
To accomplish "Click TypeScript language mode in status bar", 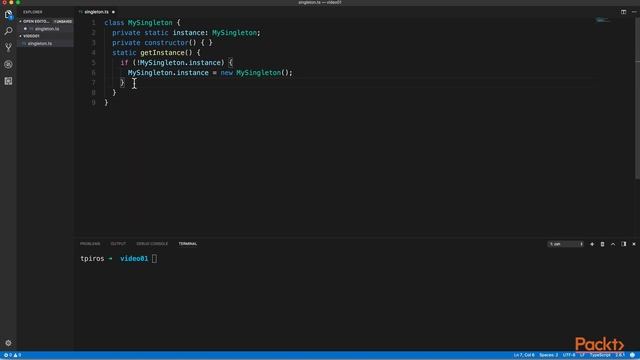I will [x=600, y=355].
